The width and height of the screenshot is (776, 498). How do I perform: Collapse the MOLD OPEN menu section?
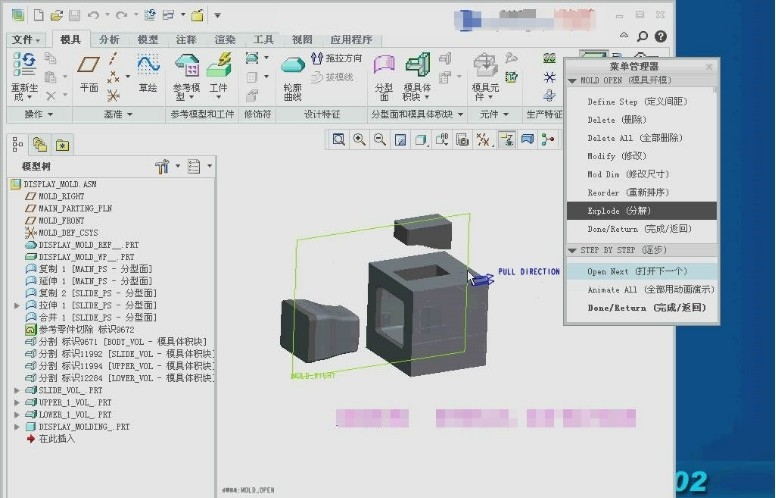coord(573,80)
